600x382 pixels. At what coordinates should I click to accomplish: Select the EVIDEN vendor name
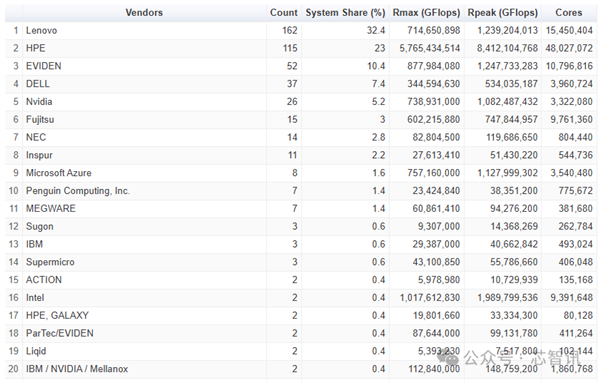coord(44,66)
